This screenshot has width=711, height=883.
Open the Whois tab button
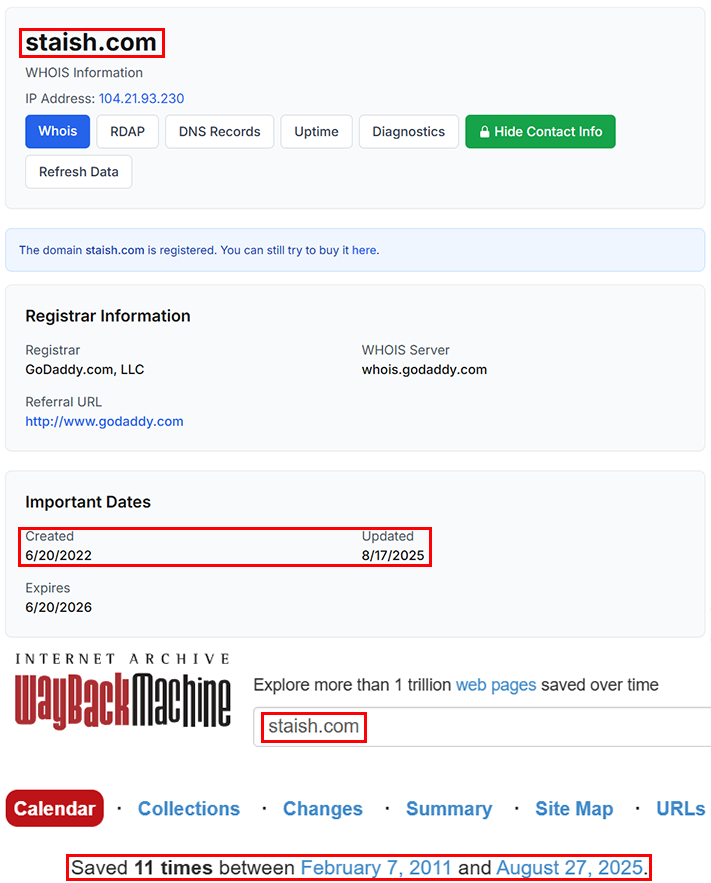click(57, 132)
